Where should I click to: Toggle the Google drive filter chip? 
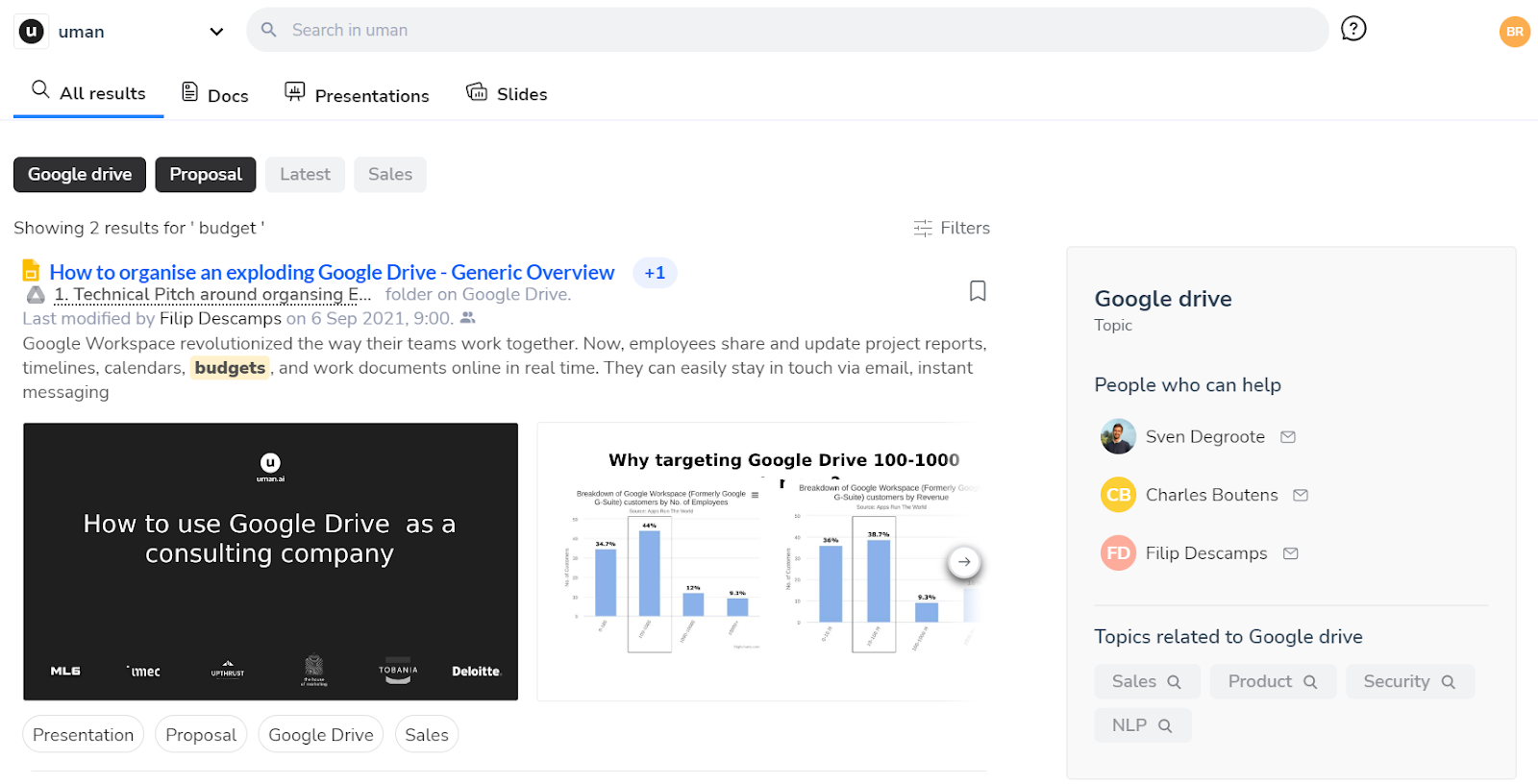(x=80, y=174)
